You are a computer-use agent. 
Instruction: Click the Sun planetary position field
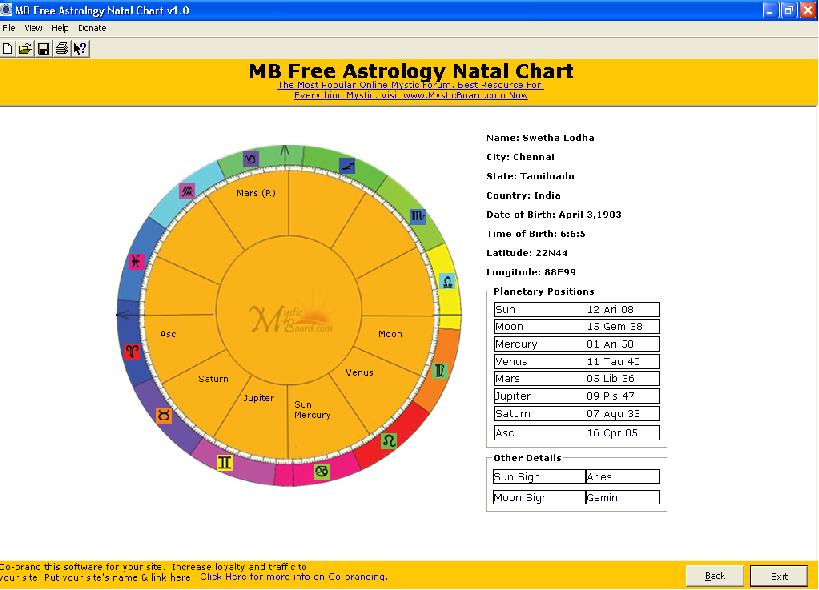[x=577, y=309]
